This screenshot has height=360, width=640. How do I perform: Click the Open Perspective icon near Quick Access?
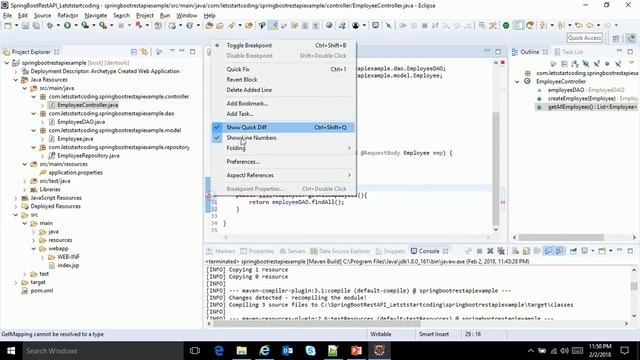(x=616, y=38)
